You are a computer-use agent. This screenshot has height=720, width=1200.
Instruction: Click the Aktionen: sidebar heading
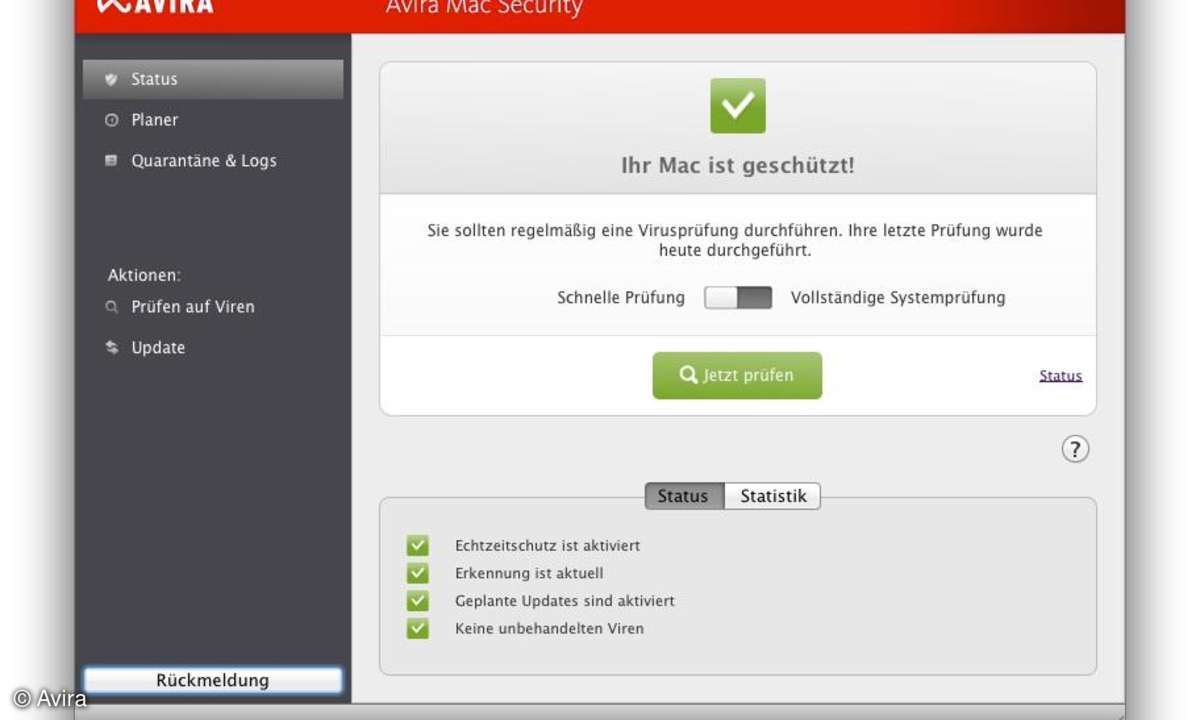point(144,275)
